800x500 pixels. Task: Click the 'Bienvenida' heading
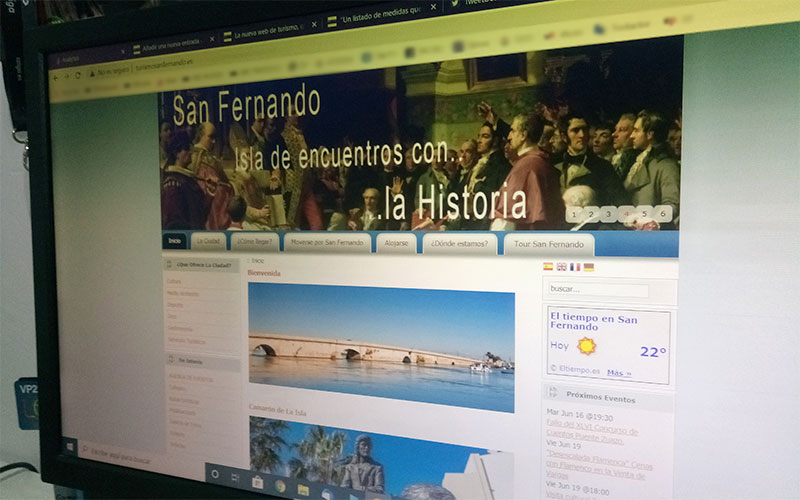(x=264, y=273)
